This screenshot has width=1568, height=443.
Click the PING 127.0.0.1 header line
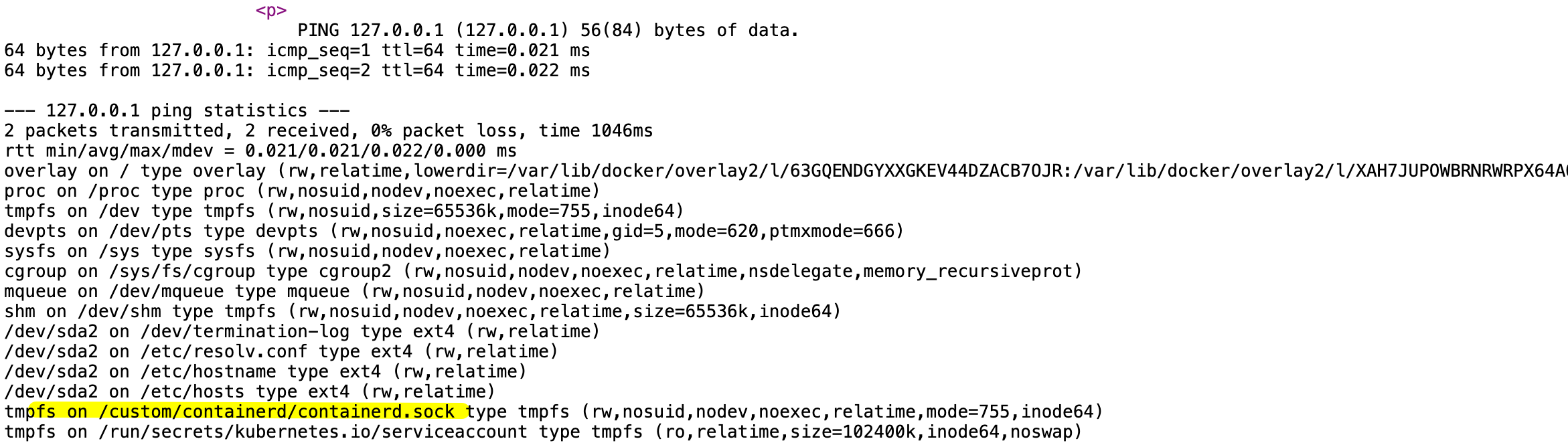tap(548, 31)
